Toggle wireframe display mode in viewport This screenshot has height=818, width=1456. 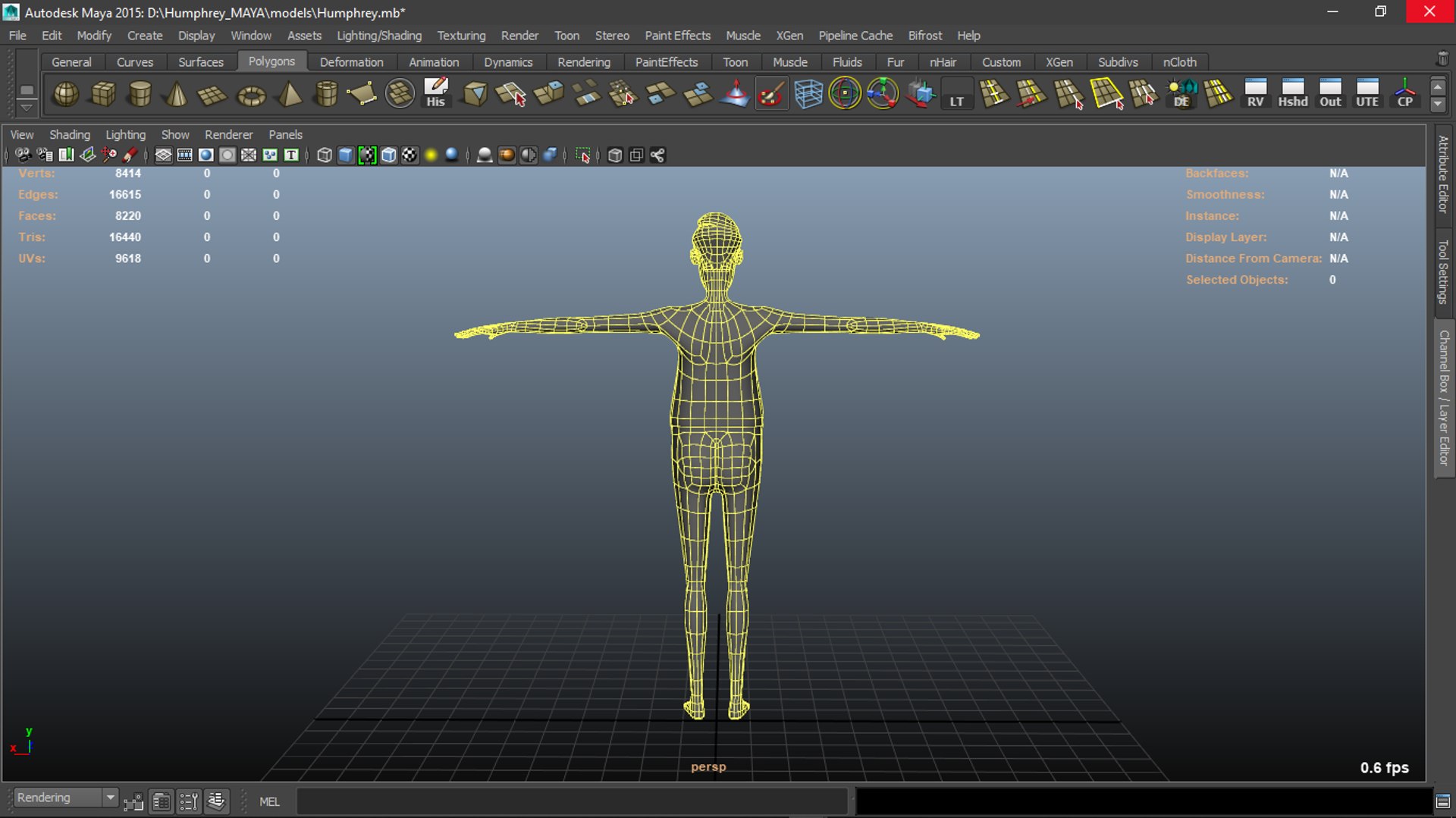[x=325, y=155]
